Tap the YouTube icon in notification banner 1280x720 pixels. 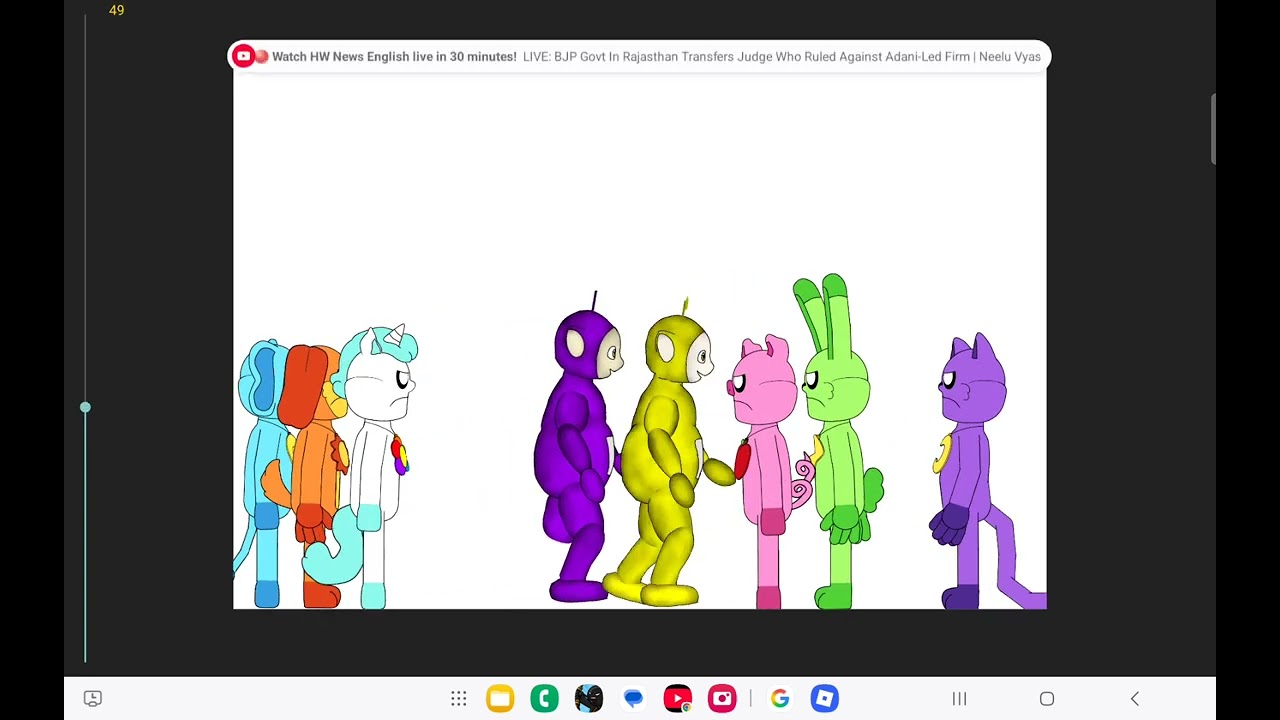(243, 56)
